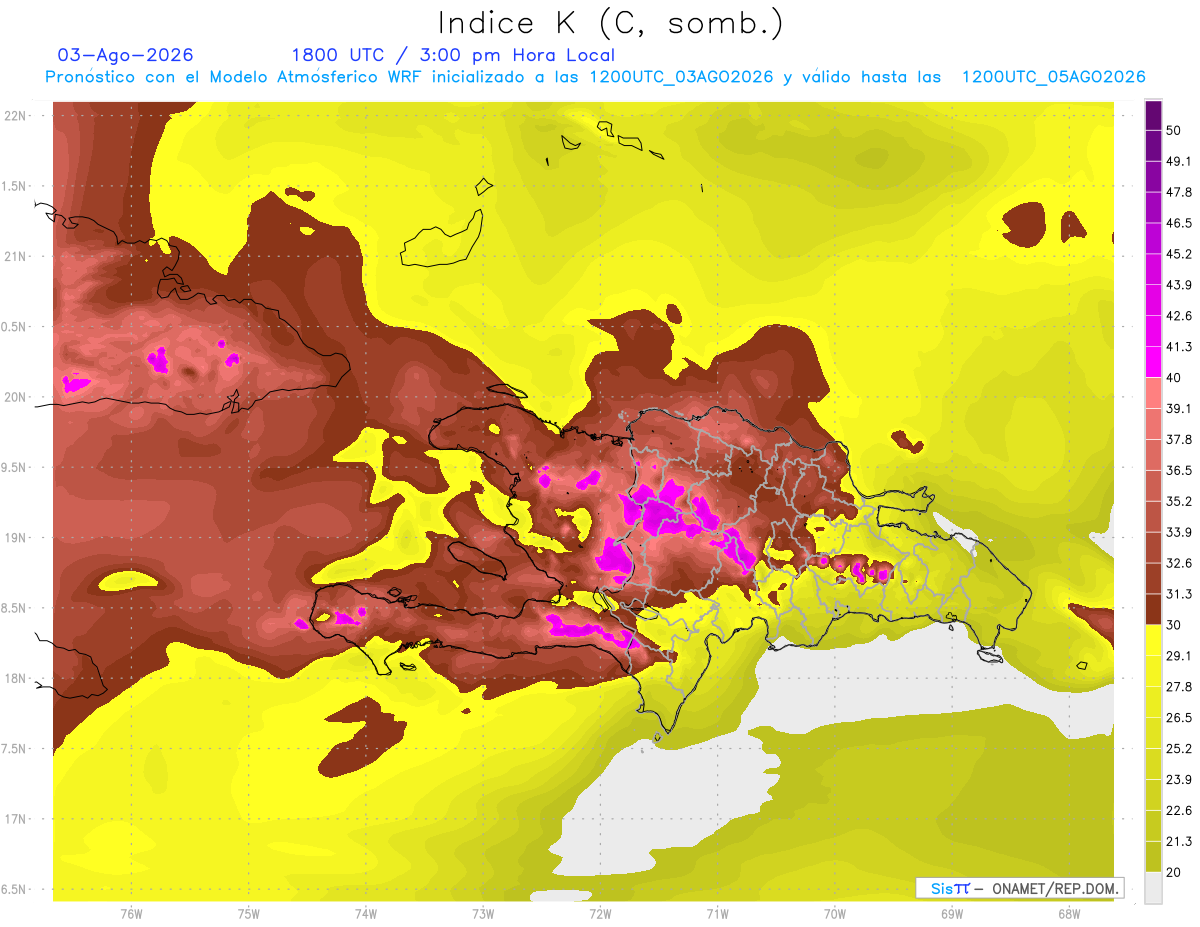Image resolution: width=1200 pixels, height=927 pixels.
Task: Select the dark brown swatch between 30 and 31.3
Action: 1153,609
